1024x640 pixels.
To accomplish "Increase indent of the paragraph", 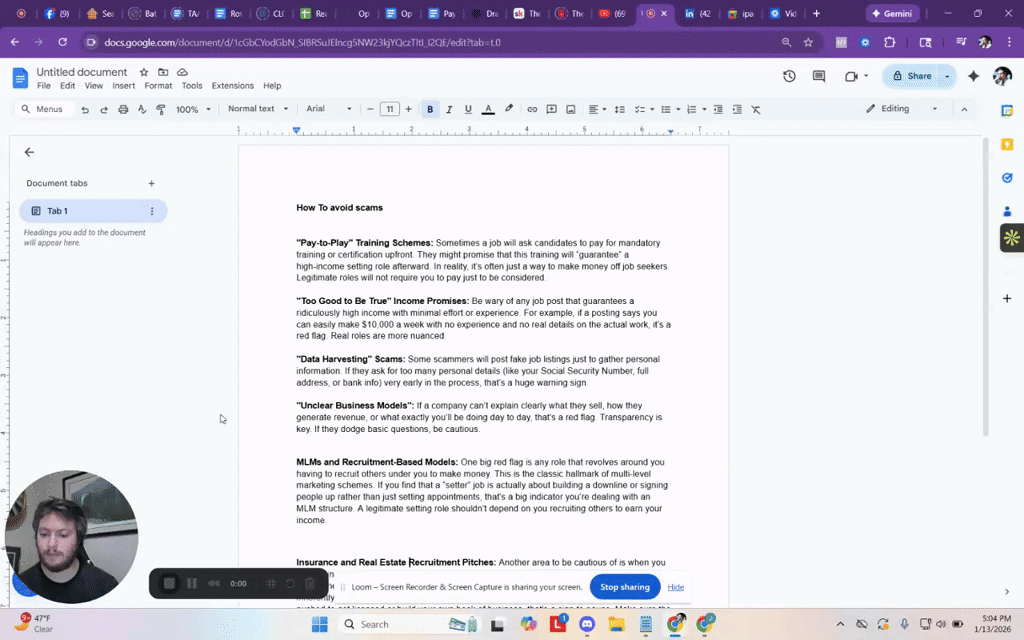I will click(x=737, y=110).
